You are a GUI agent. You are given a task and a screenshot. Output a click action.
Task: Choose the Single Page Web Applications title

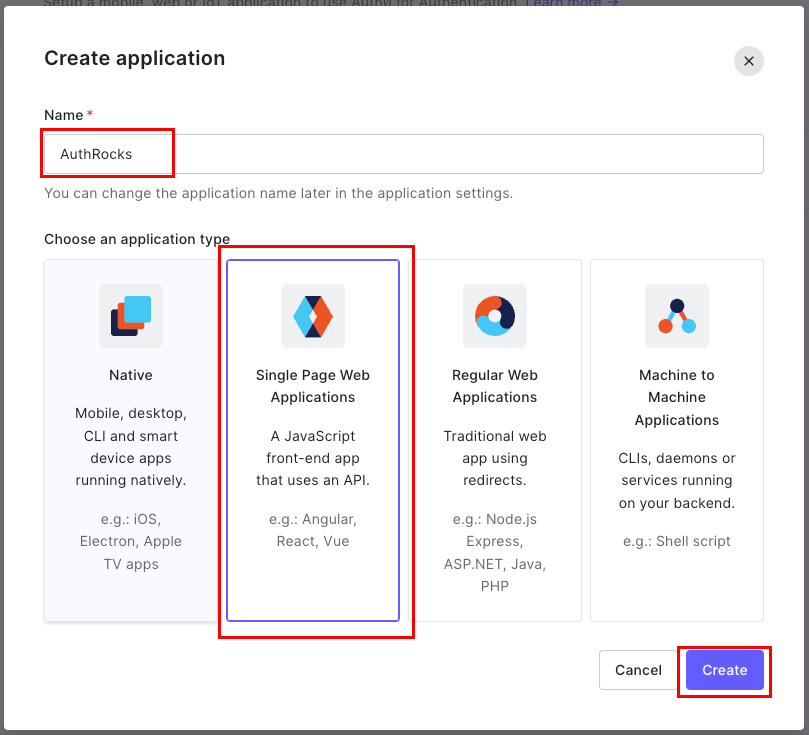[313, 386]
